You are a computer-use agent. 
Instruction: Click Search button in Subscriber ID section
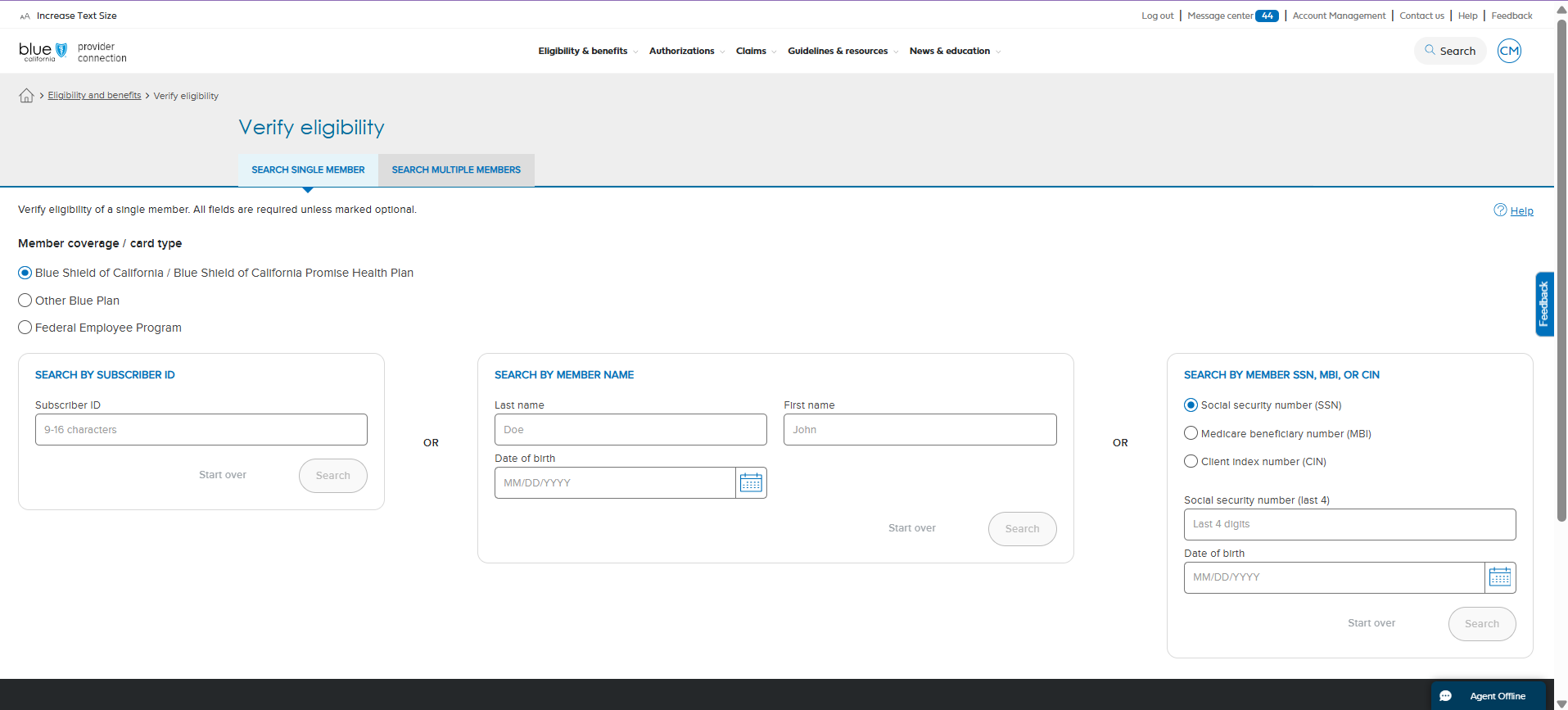pyautogui.click(x=333, y=476)
